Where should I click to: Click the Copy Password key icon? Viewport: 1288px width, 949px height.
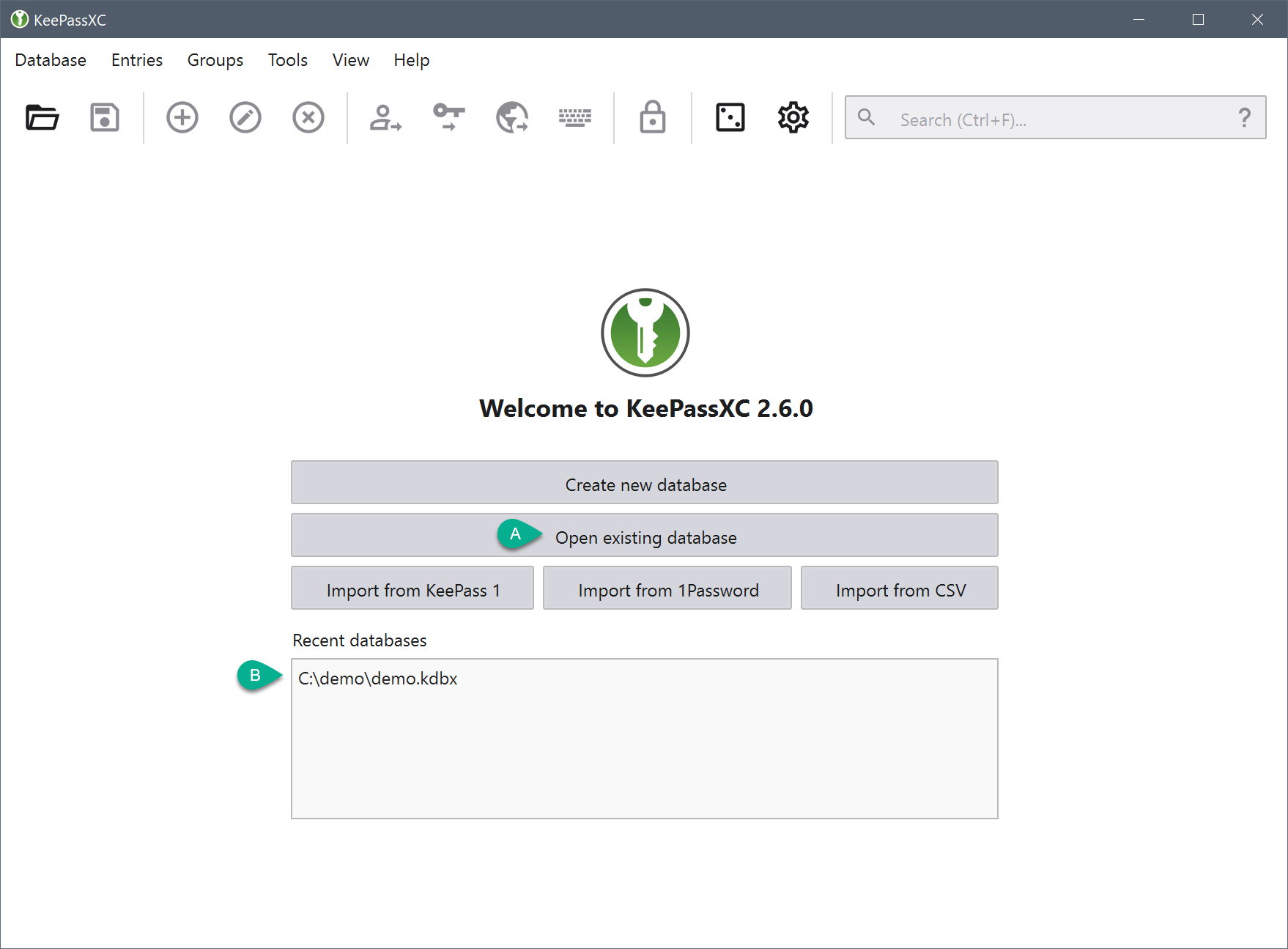click(x=448, y=117)
